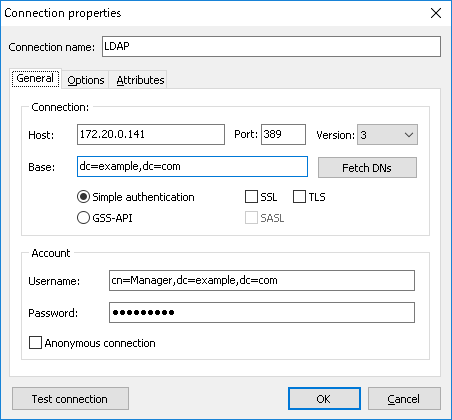Fetch DNs from the server
The width and height of the screenshot is (452, 420).
pos(367,168)
